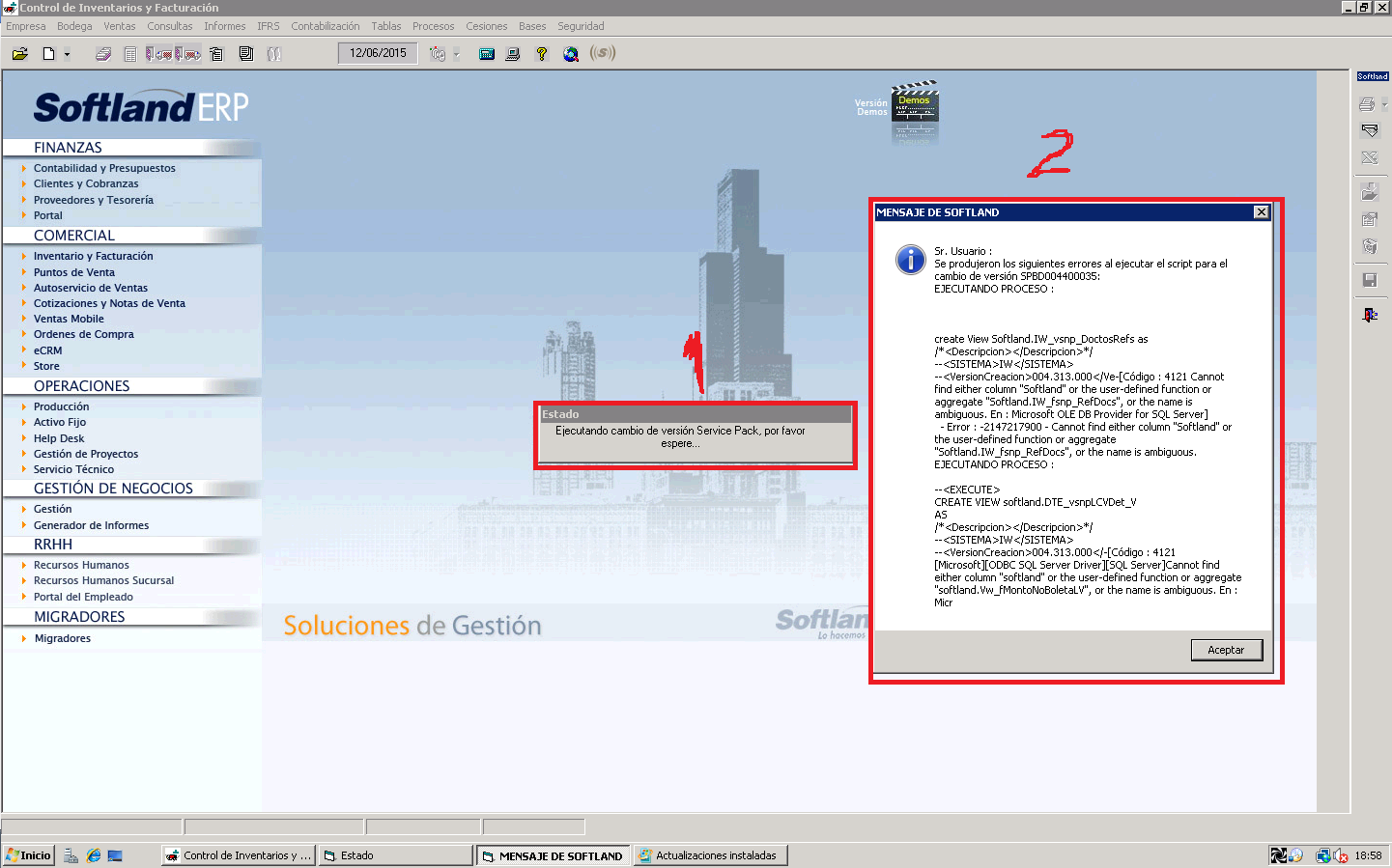Click the second truck dispatch icon
Viewport: 1392px width, 868px height.
[x=188, y=54]
